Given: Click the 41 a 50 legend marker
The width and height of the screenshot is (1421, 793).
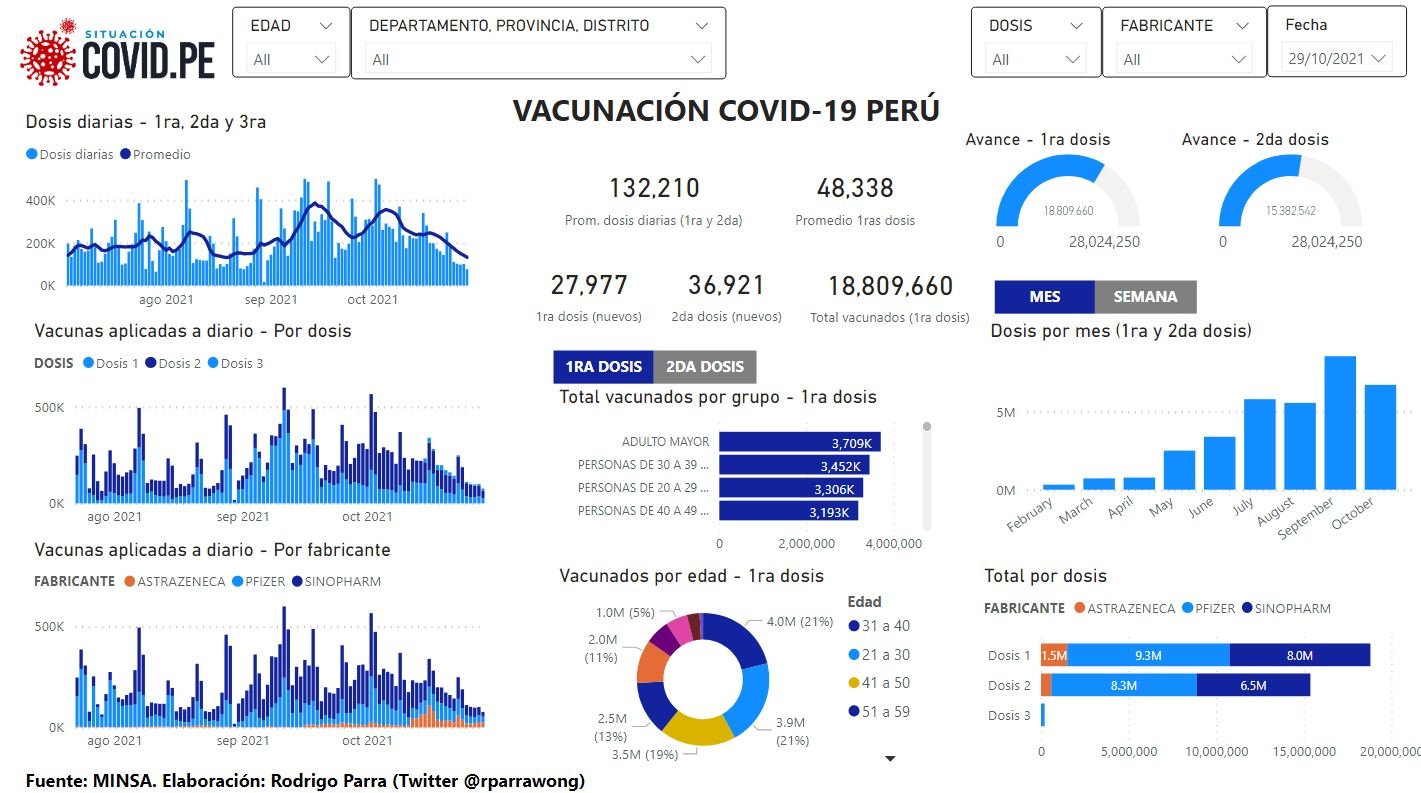Looking at the screenshot, I should (854, 683).
